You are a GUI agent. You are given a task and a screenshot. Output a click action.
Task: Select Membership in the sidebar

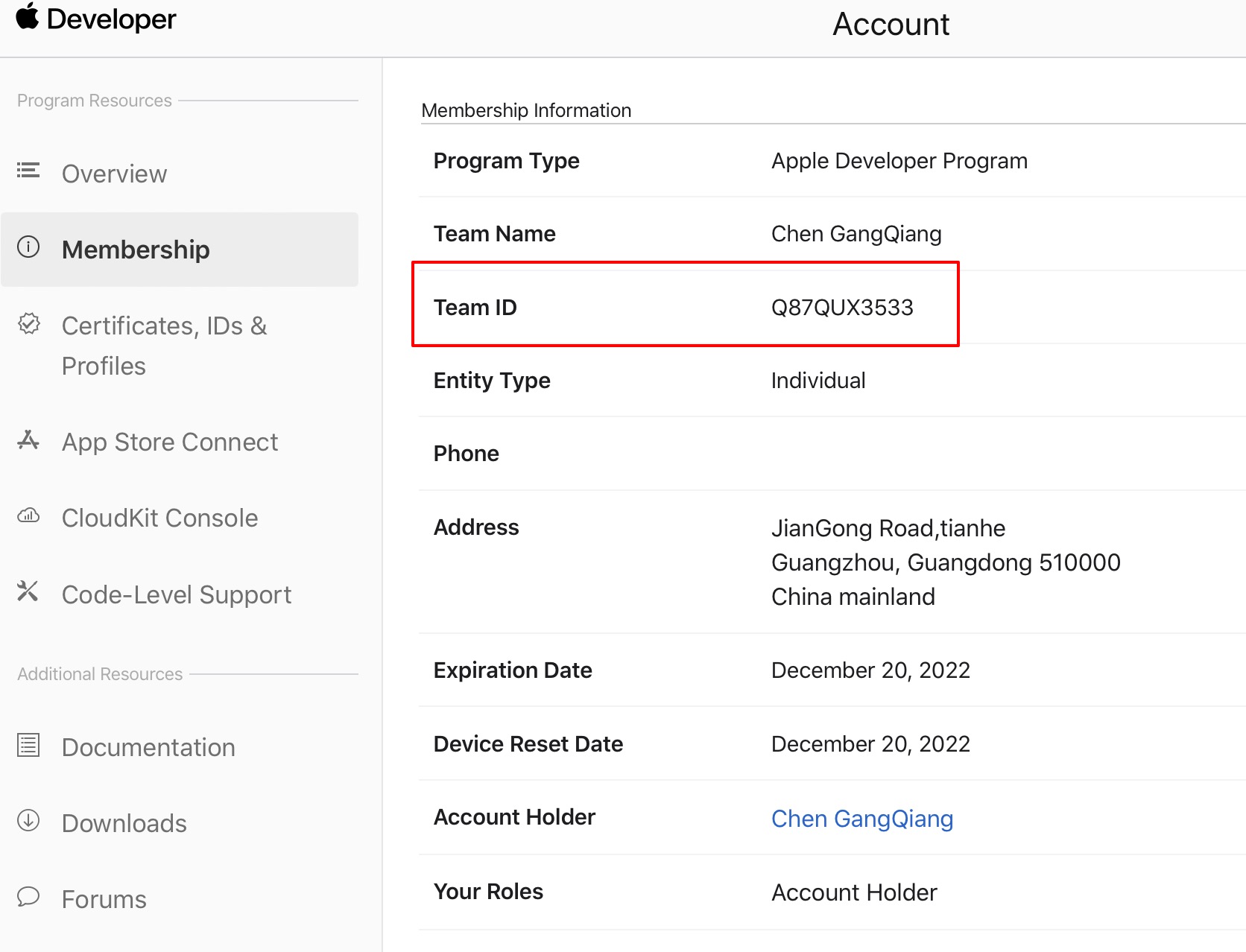180,250
